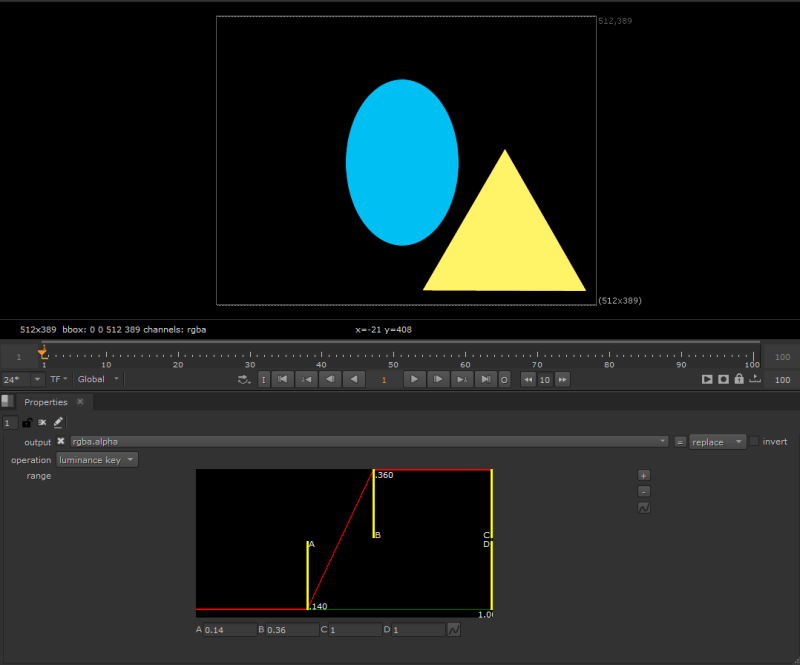Screen dimensions: 800x665
Task: Toggle the equals button beside replace dropdown
Action: pos(681,441)
